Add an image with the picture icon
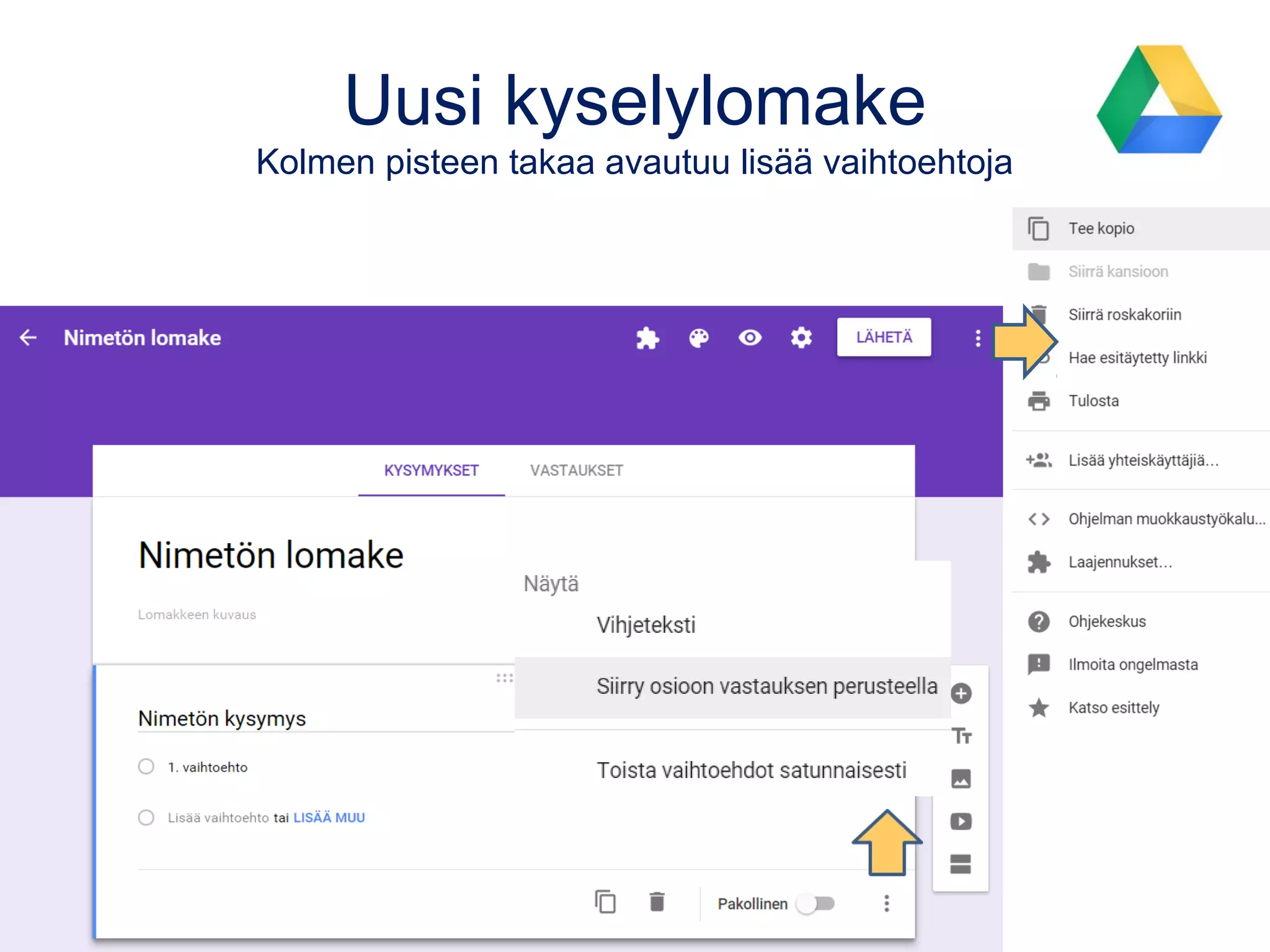 tap(961, 778)
